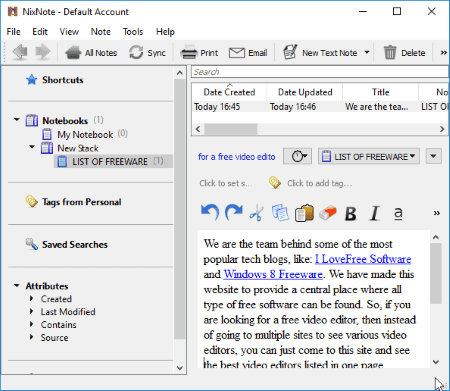Go forward with the right arrow toolbar icon
The image size is (450, 391).
[x=43, y=52]
